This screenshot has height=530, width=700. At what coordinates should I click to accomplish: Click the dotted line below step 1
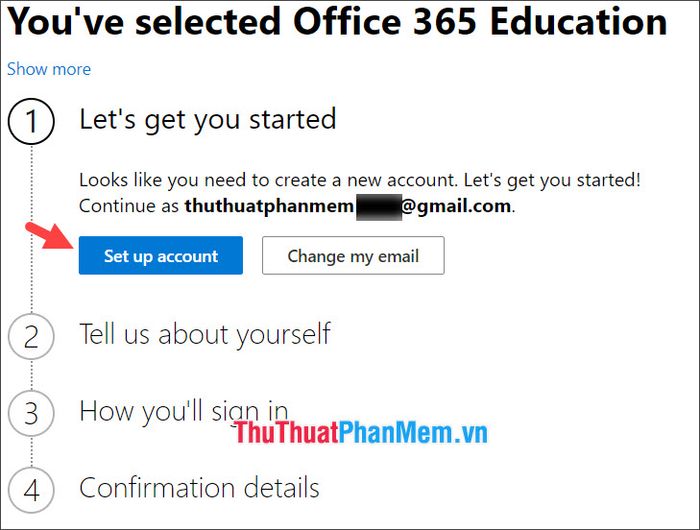click(31, 229)
